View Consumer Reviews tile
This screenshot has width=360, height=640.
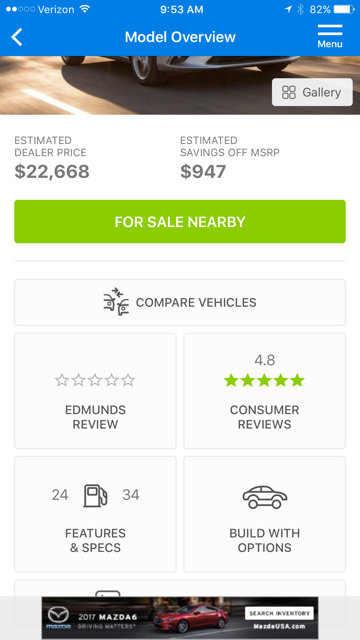[264, 391]
